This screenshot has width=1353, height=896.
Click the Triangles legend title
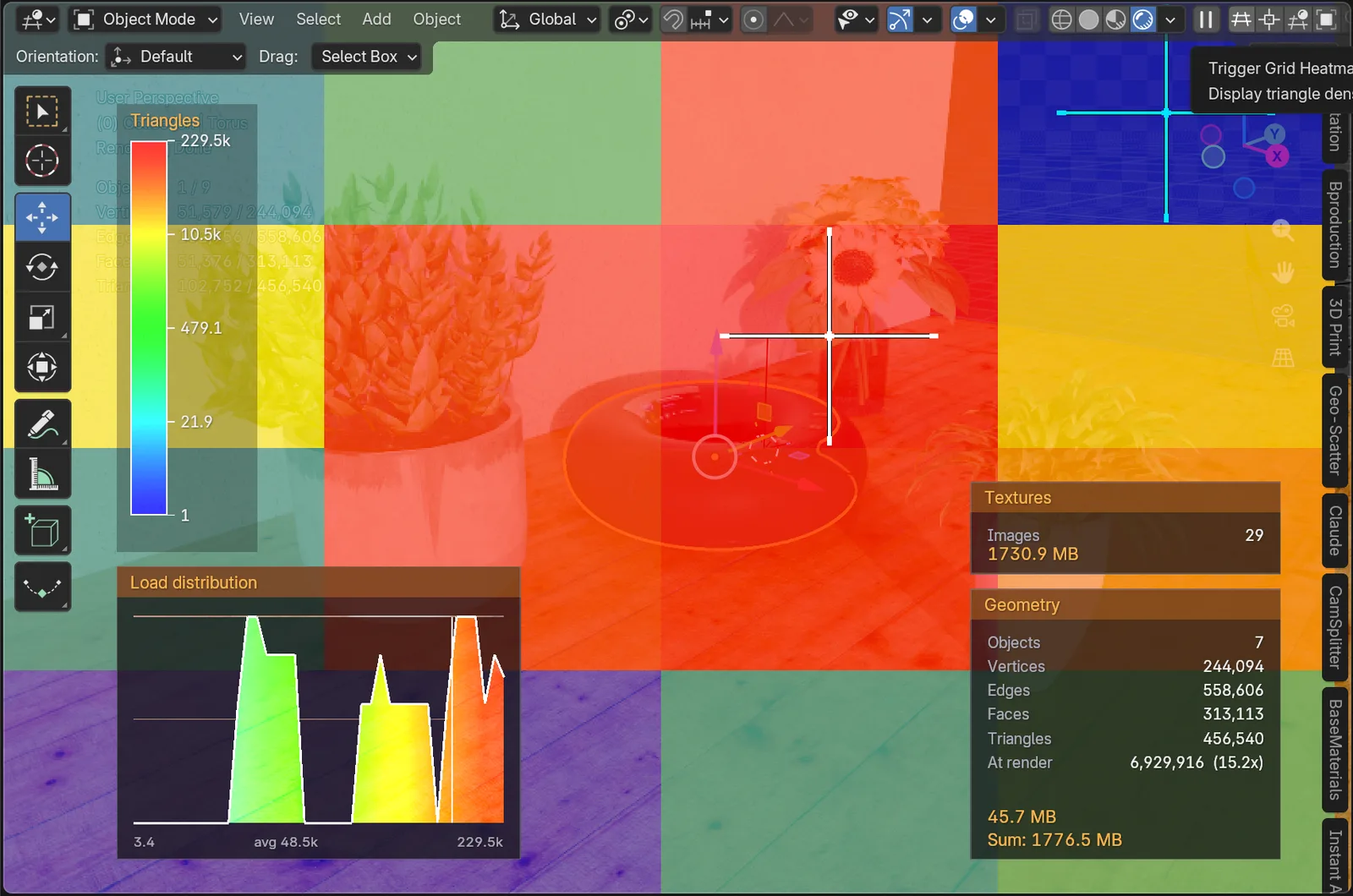tap(165, 121)
